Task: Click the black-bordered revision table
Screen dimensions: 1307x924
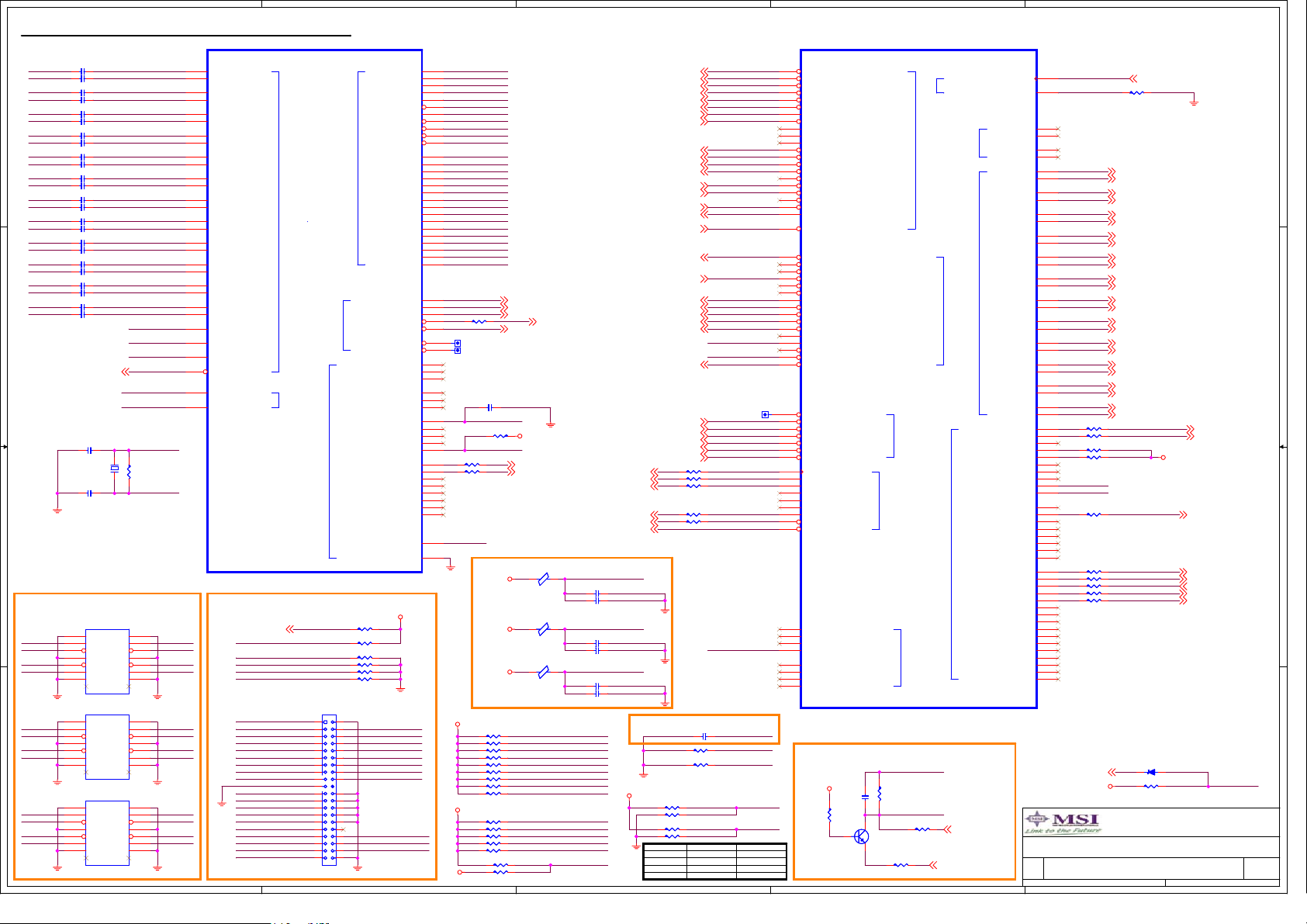Action: [714, 861]
